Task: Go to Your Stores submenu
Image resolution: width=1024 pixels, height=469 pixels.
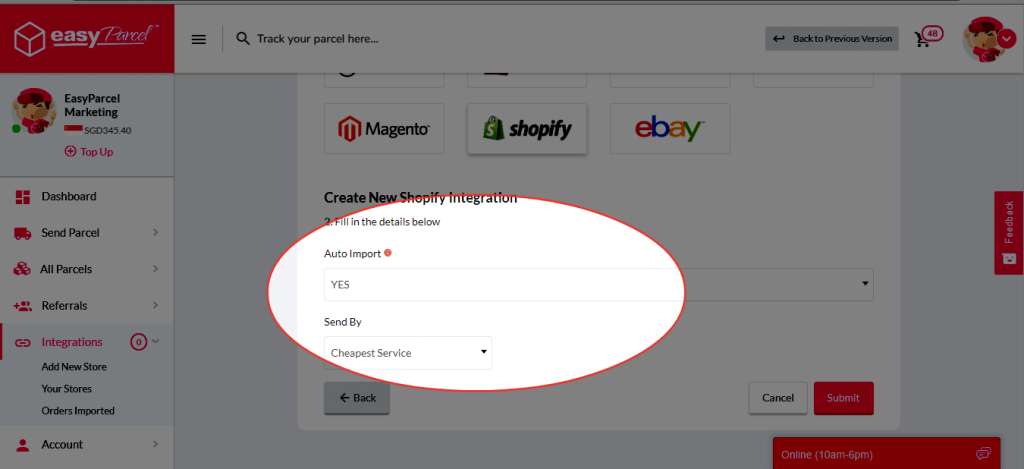Action: [x=67, y=389]
